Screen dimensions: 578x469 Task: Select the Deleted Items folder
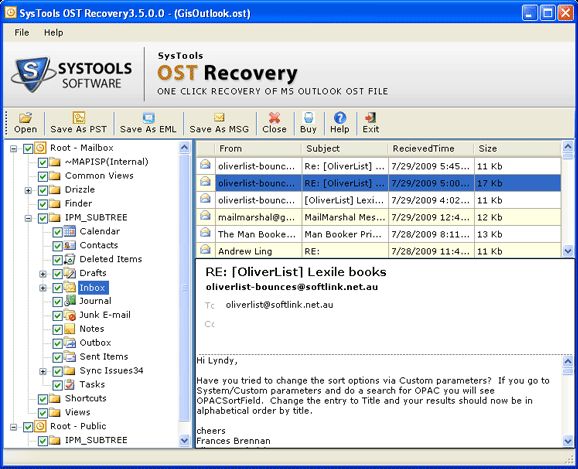click(111, 259)
